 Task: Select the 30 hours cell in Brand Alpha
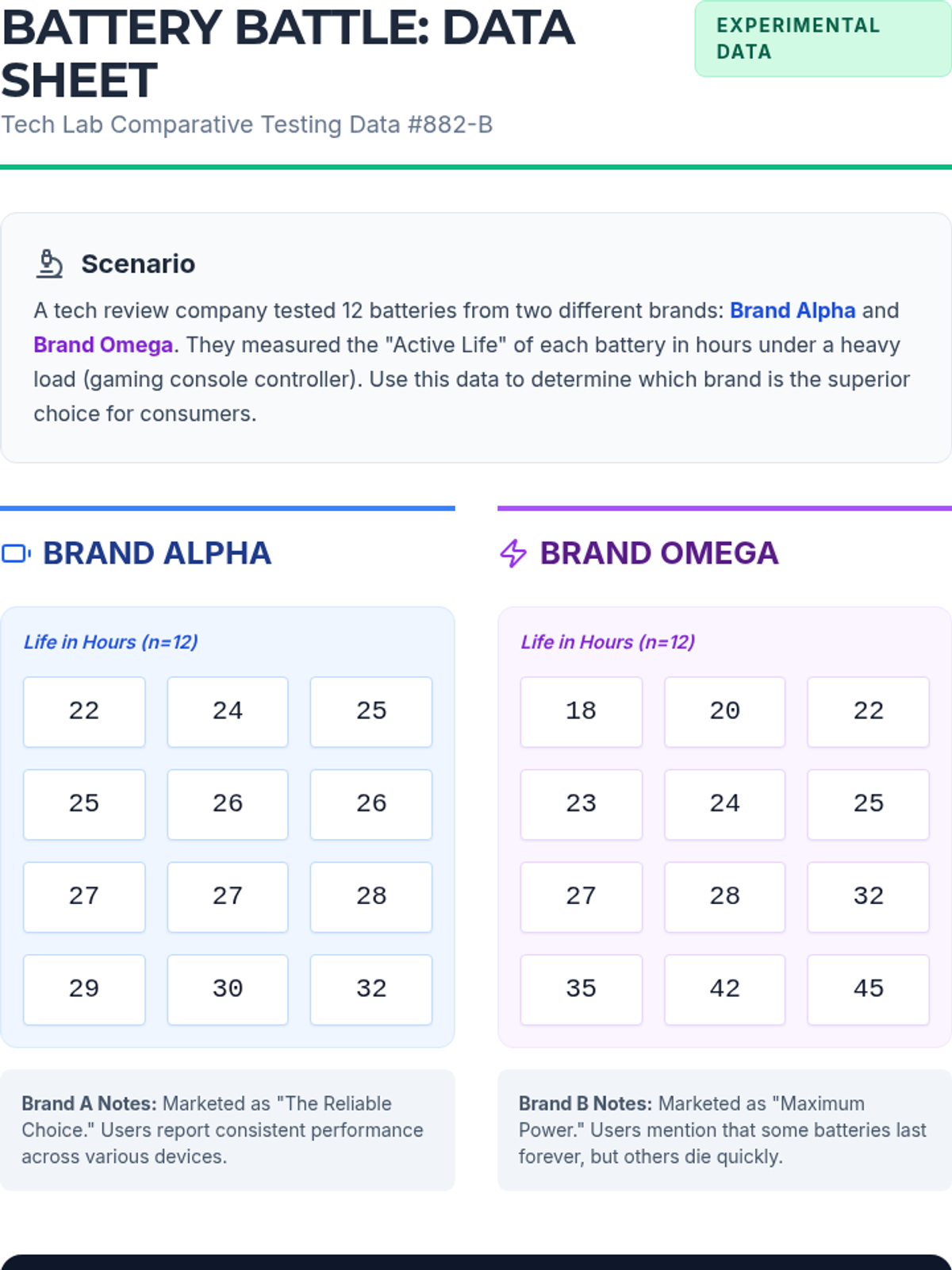[x=228, y=989]
